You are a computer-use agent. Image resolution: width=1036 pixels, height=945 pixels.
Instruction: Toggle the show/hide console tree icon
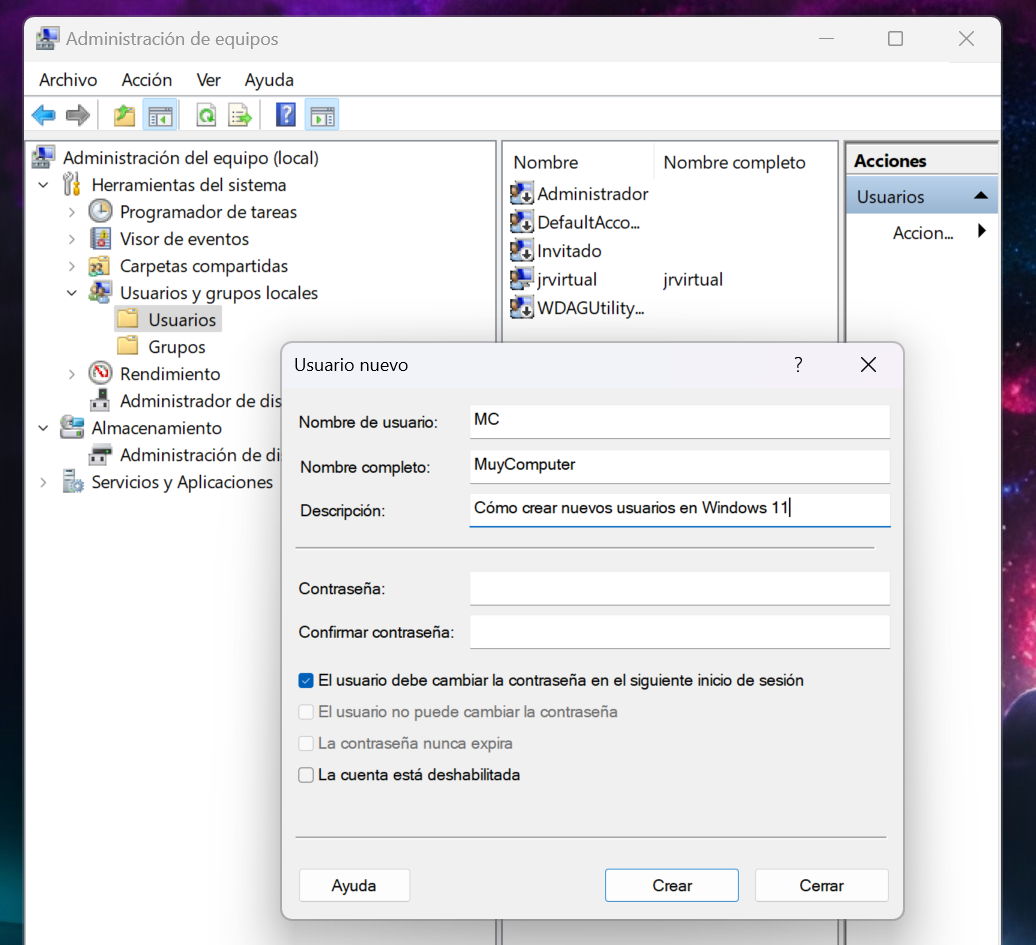159,115
